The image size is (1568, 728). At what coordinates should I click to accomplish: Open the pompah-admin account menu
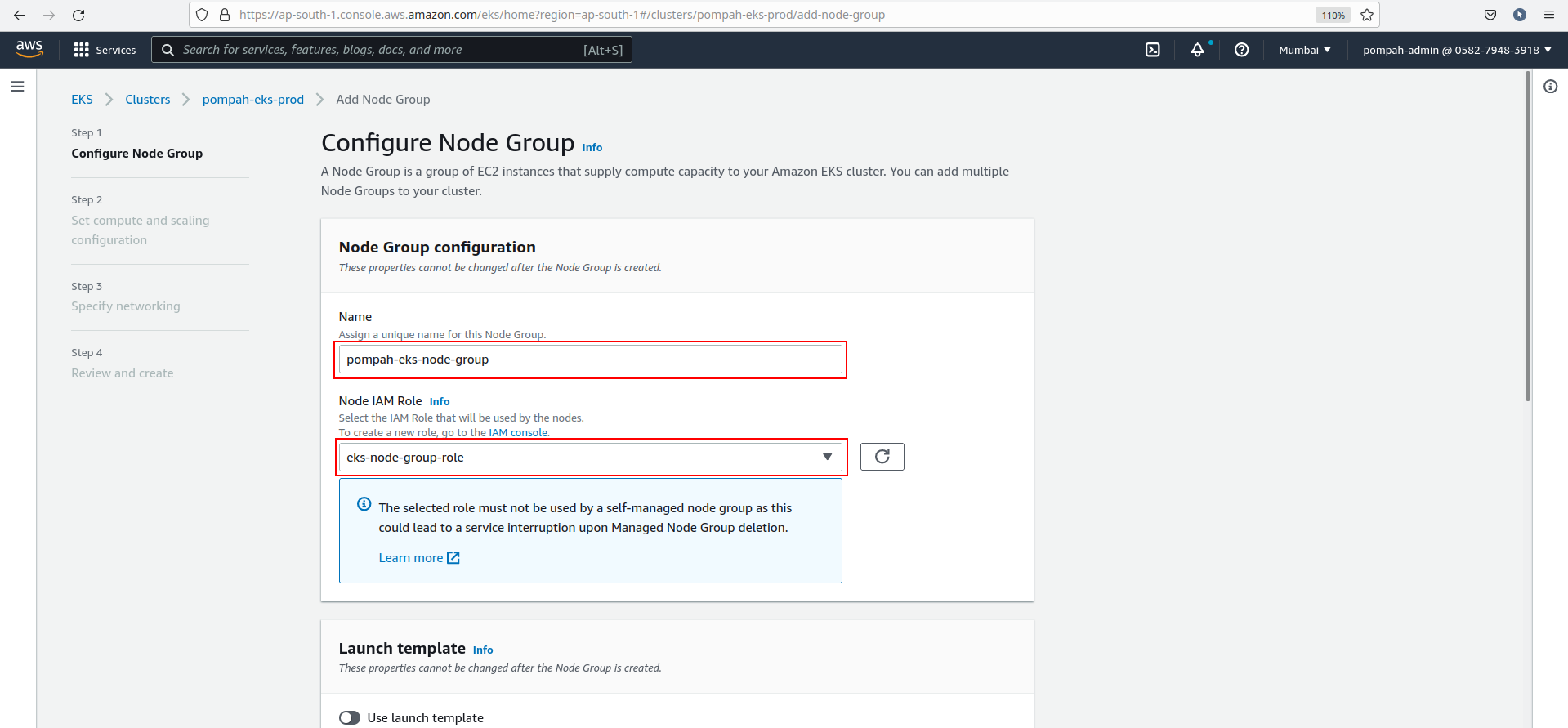pyautogui.click(x=1456, y=50)
